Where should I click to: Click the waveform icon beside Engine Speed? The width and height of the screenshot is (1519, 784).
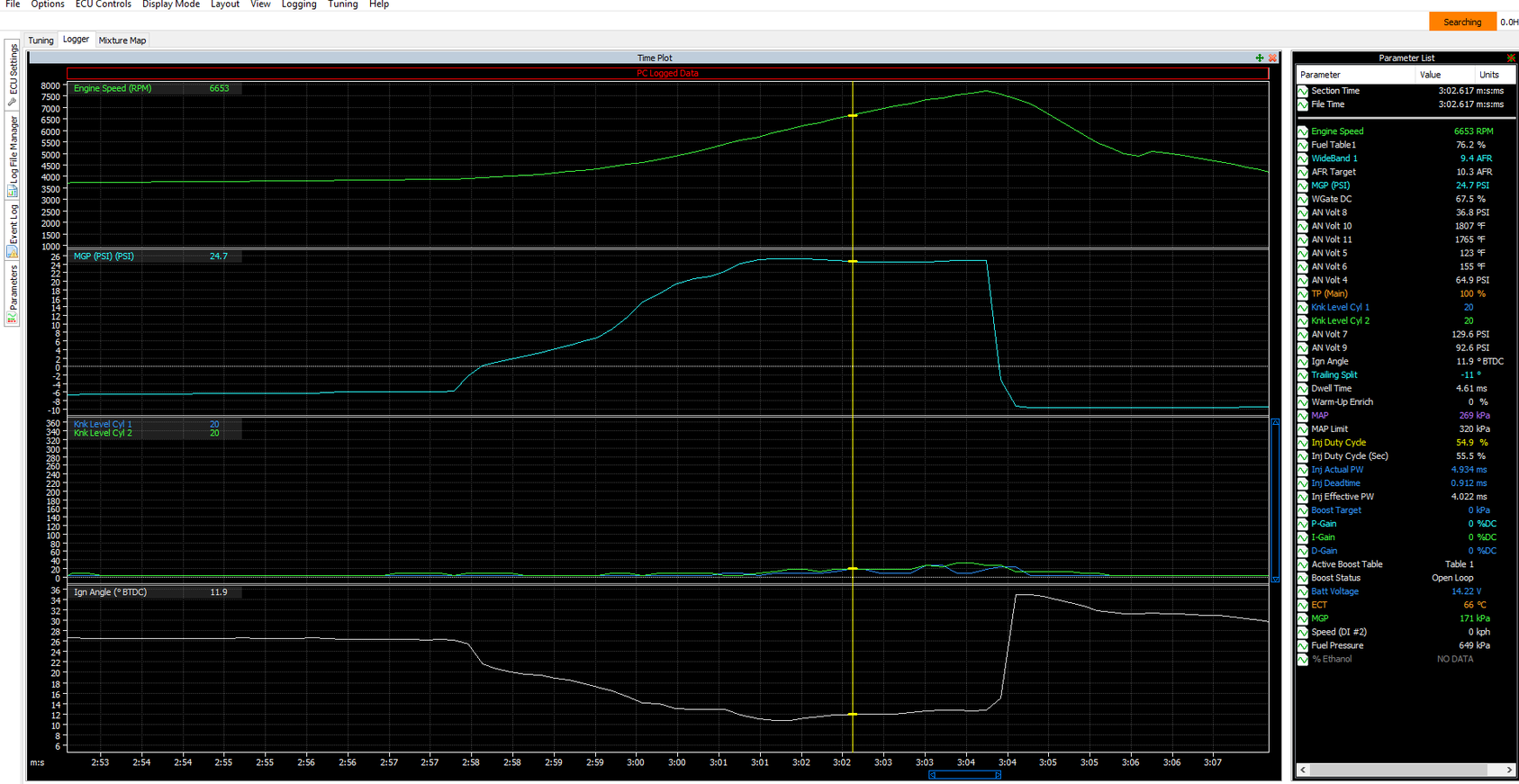tap(1303, 131)
